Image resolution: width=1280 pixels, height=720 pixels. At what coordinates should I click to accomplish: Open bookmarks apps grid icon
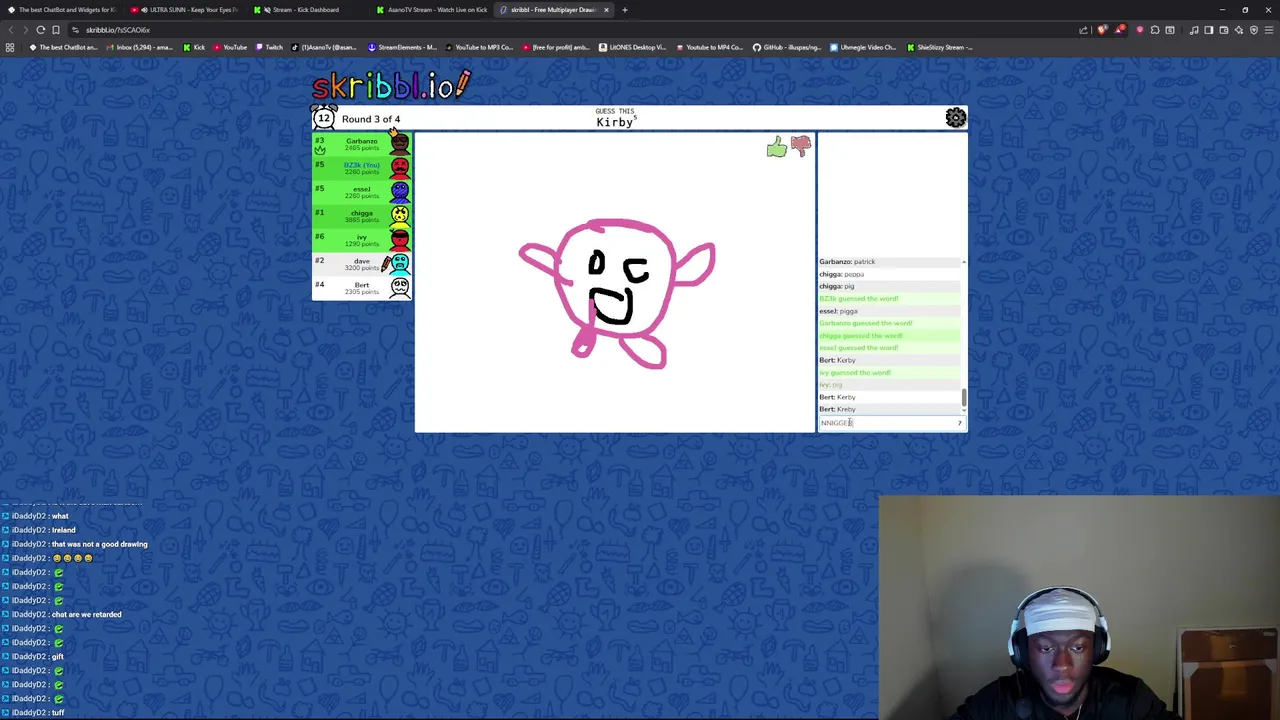click(10, 47)
